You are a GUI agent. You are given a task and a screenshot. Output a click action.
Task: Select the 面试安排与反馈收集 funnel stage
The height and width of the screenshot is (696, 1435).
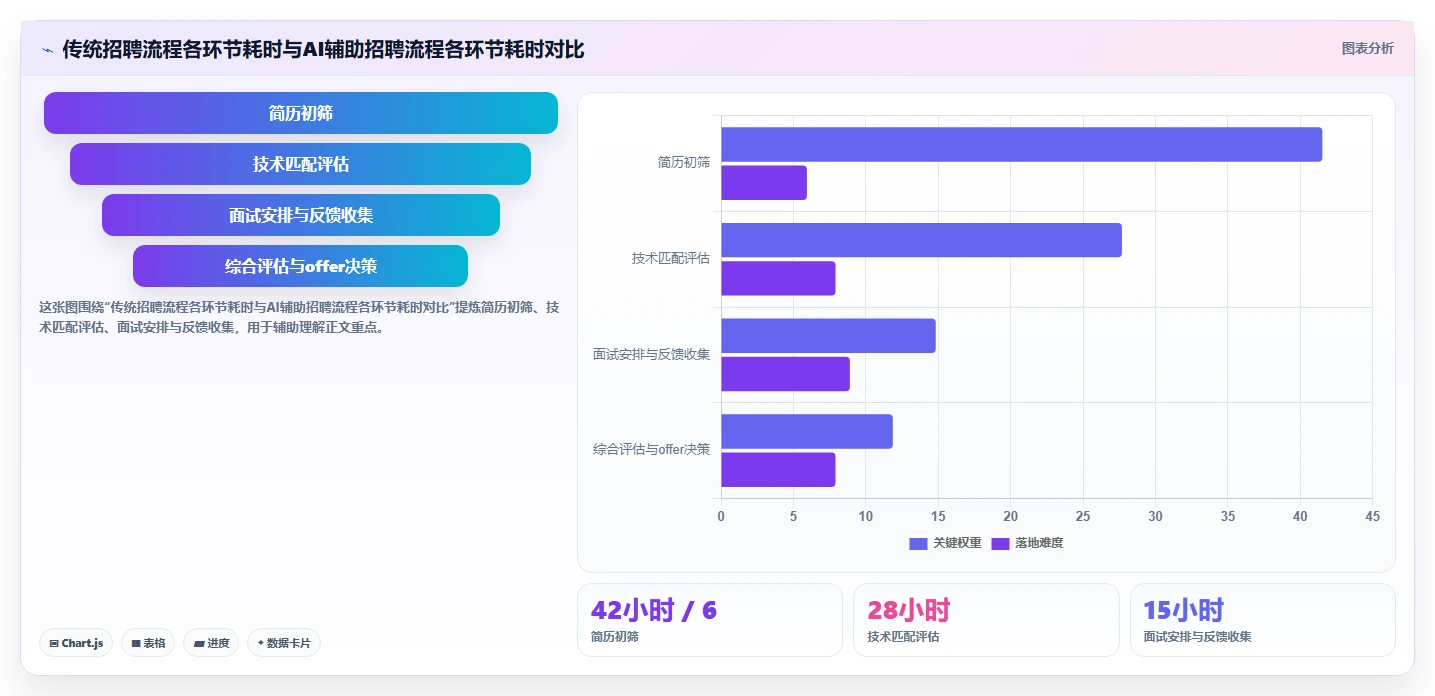301,215
